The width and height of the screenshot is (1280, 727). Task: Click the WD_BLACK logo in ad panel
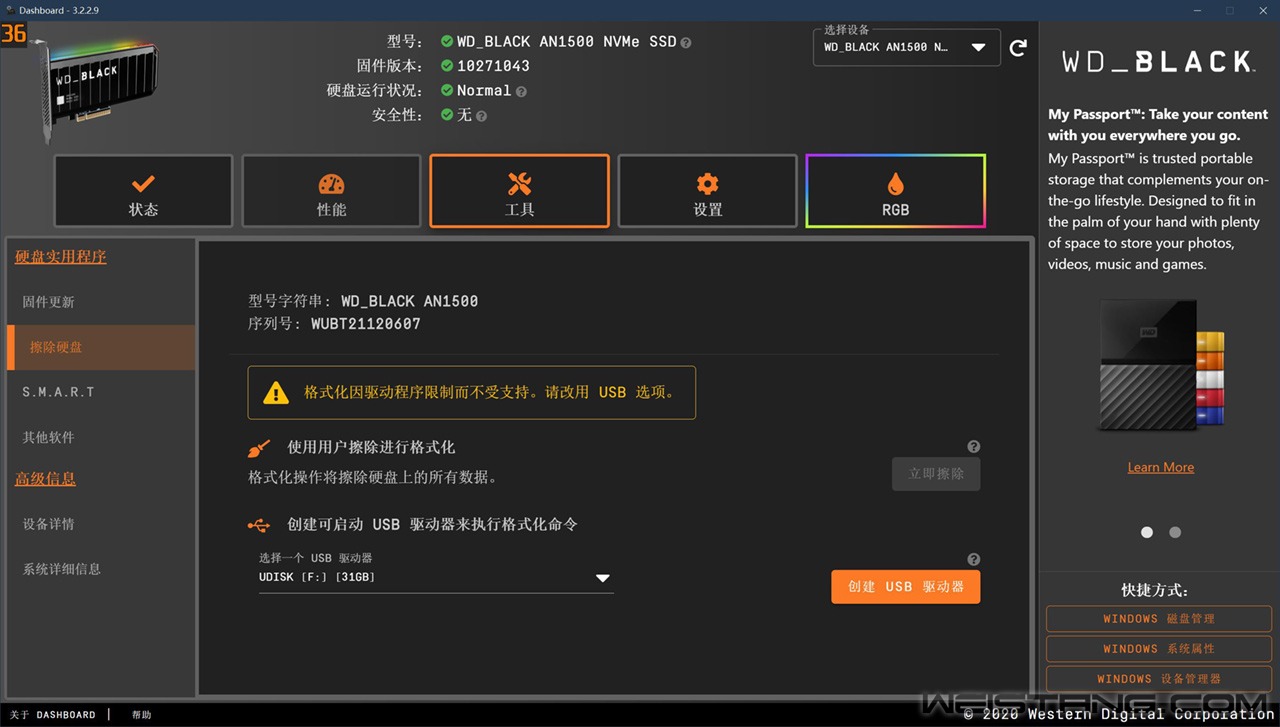coord(1158,62)
